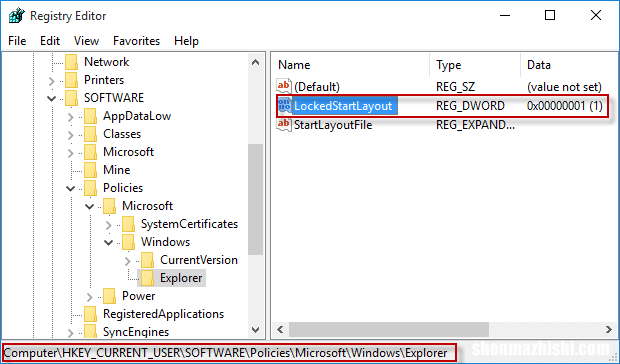620x364 pixels.
Task: Select the Network key label
Action: [106, 62]
